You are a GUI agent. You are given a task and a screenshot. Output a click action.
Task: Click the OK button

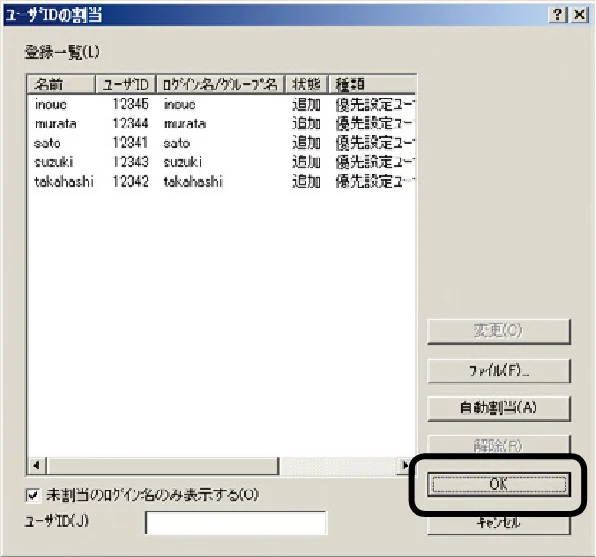pyautogui.click(x=499, y=484)
